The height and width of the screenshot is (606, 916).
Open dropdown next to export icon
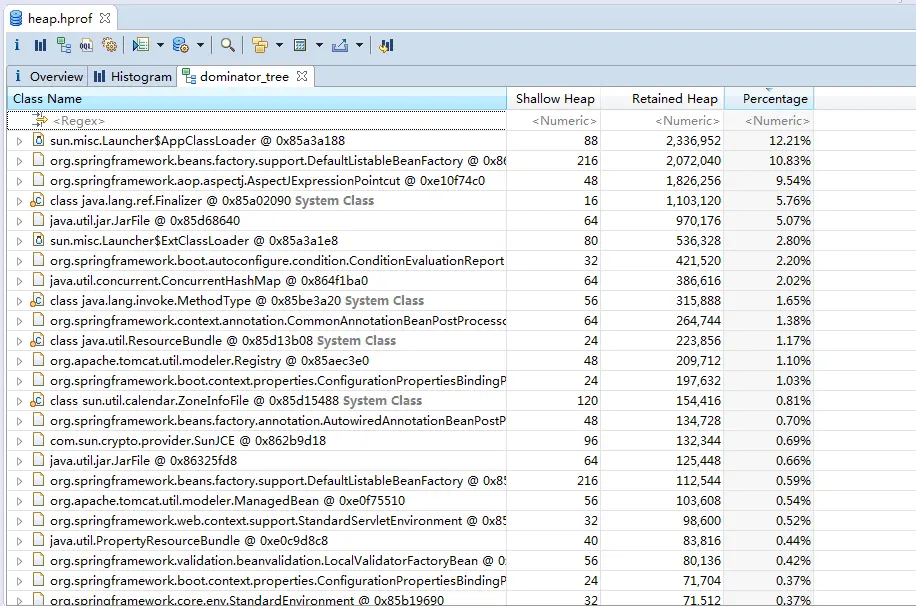click(x=359, y=45)
